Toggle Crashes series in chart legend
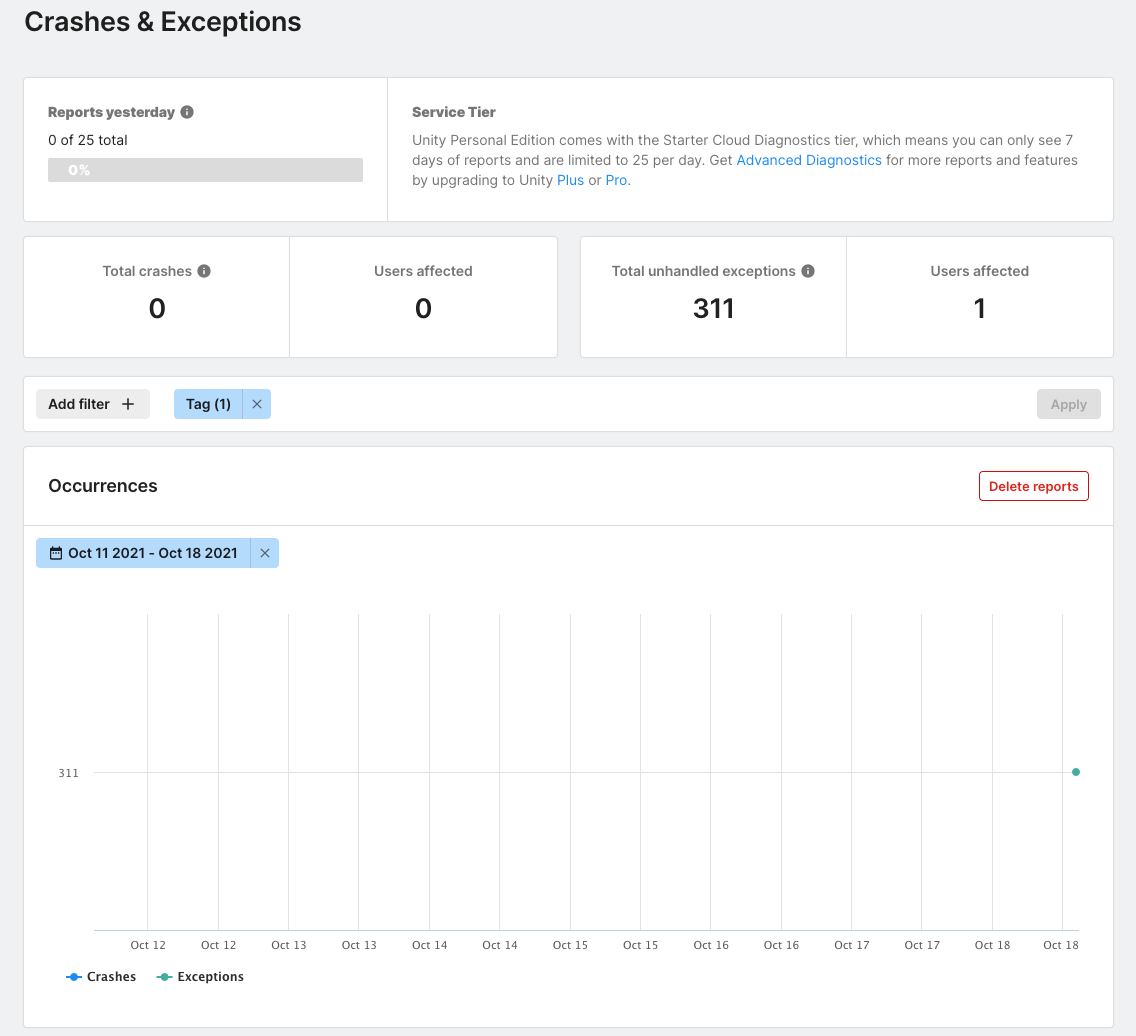The image size is (1136, 1036). pos(101,977)
